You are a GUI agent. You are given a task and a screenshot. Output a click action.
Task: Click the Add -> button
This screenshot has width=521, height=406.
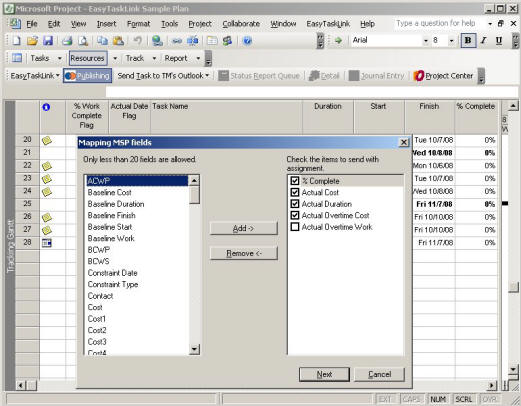click(x=243, y=228)
